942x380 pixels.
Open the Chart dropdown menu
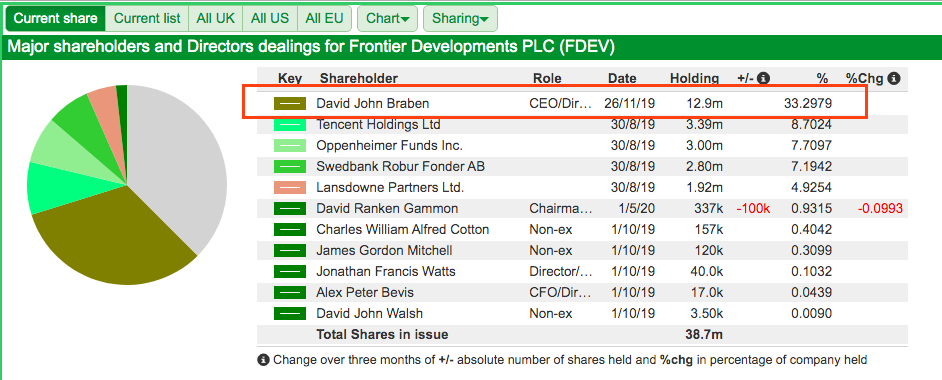tap(387, 19)
